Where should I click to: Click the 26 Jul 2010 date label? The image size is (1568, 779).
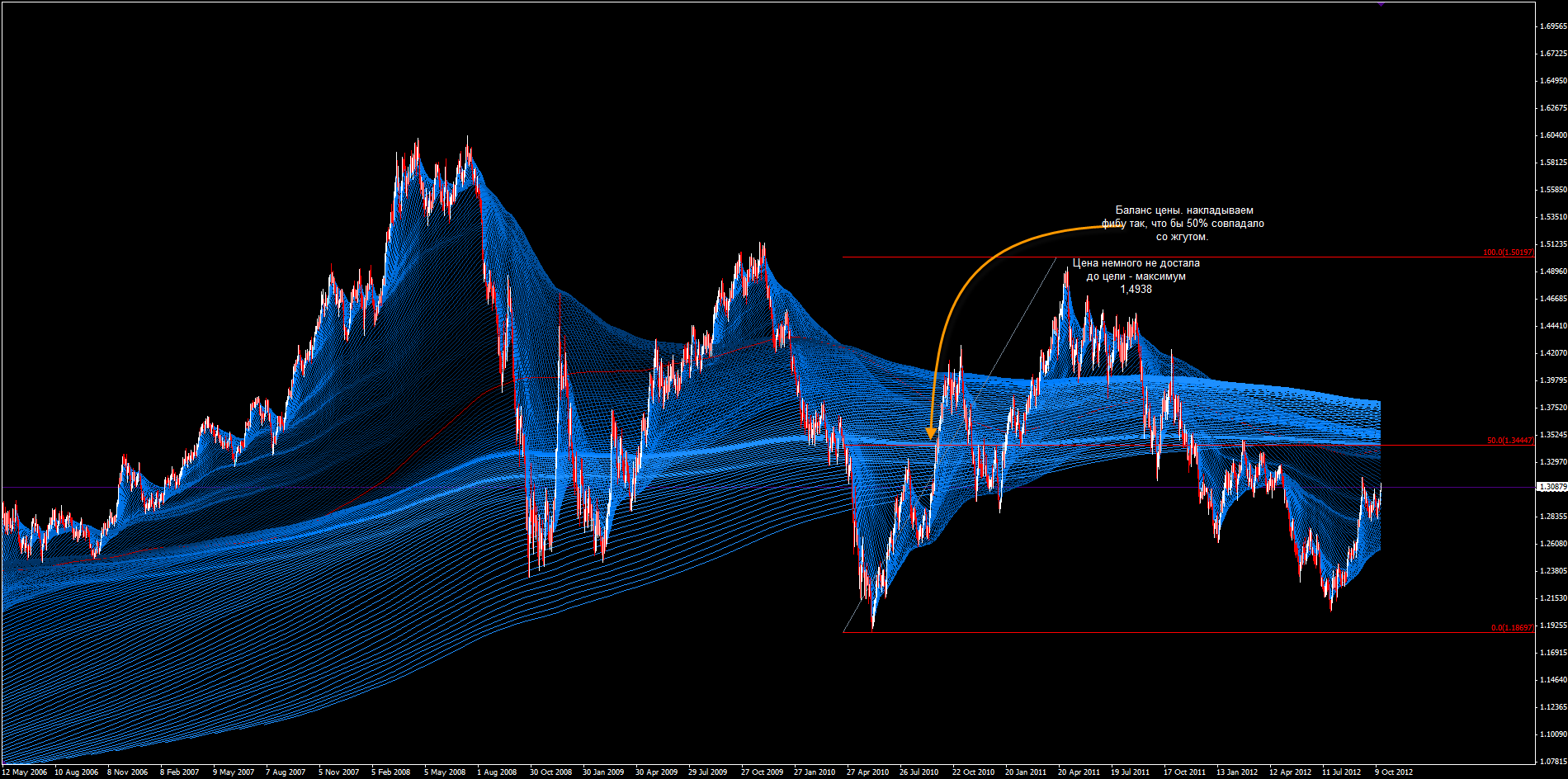pos(919,772)
